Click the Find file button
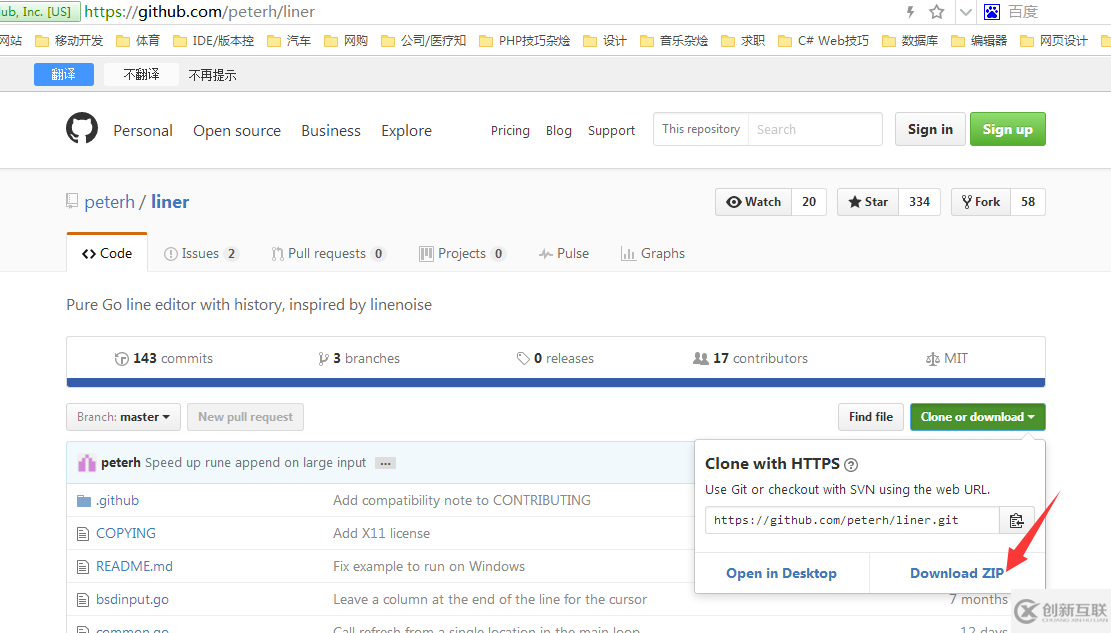The height and width of the screenshot is (633, 1111). click(x=871, y=417)
